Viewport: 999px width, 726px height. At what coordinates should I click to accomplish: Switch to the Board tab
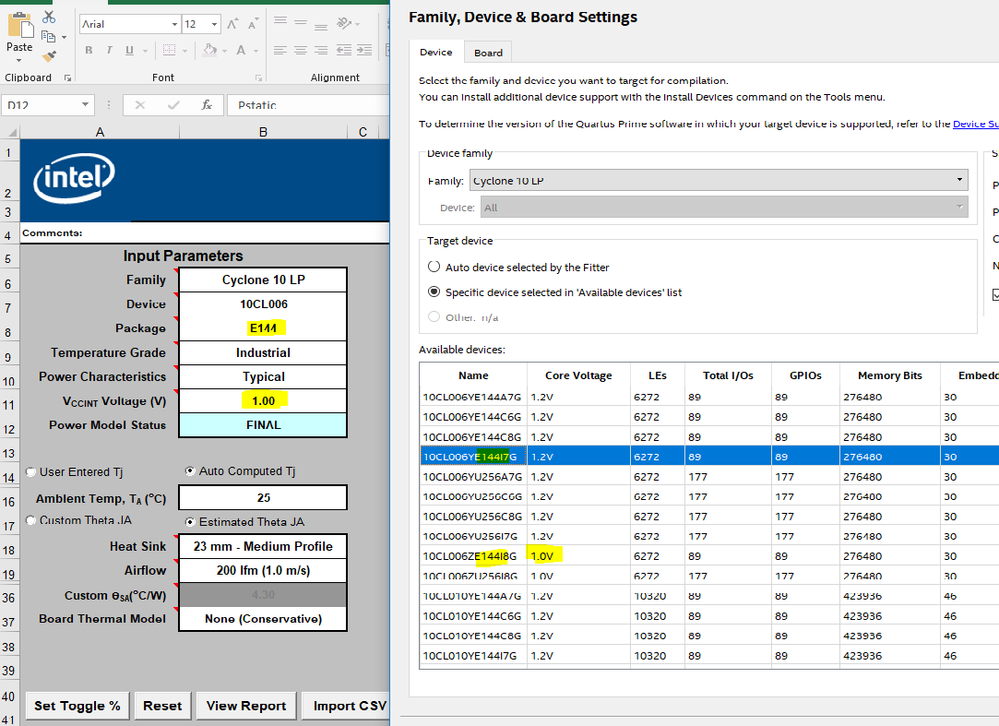(488, 53)
